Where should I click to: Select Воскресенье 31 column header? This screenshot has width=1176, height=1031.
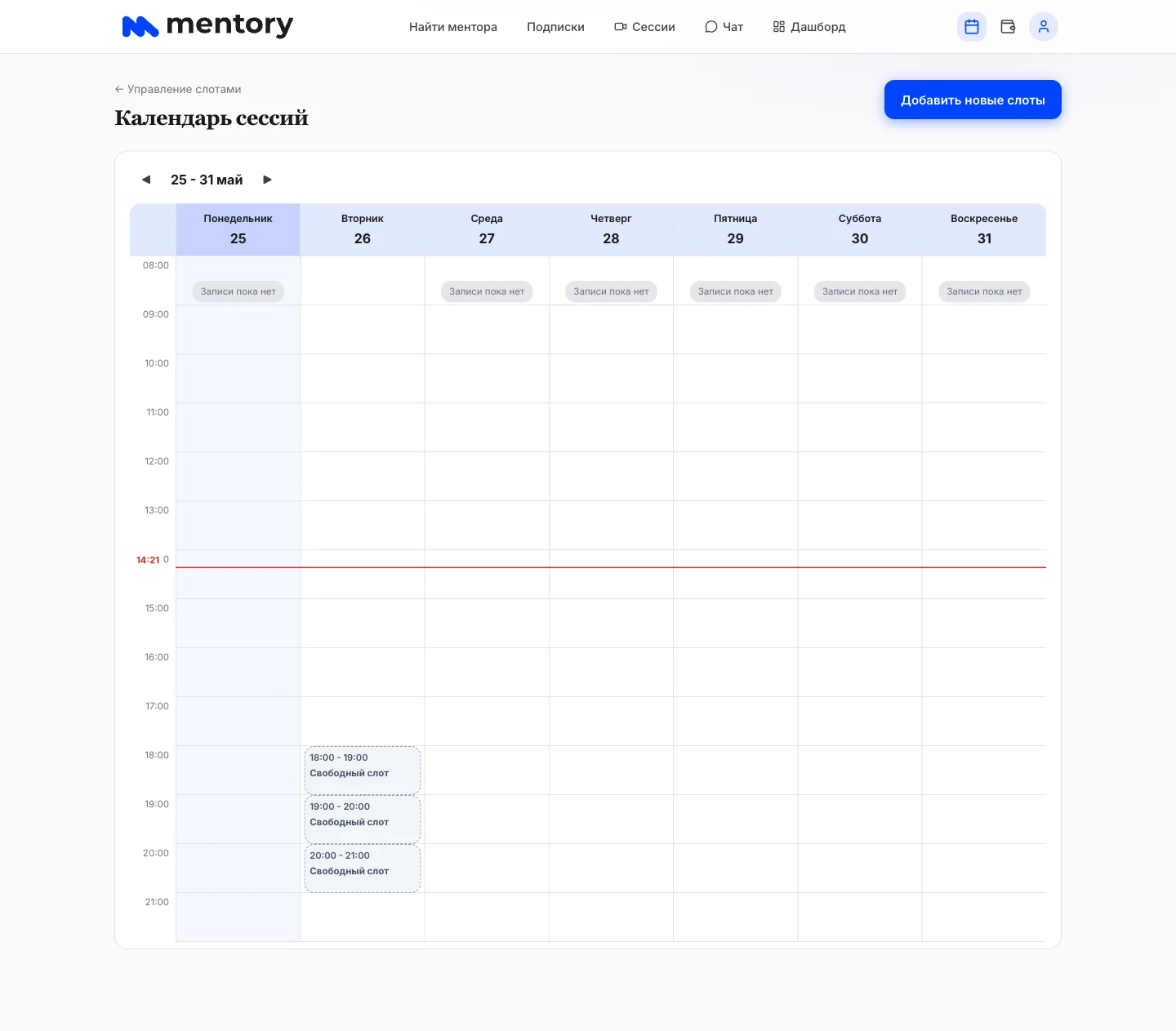[x=984, y=229]
